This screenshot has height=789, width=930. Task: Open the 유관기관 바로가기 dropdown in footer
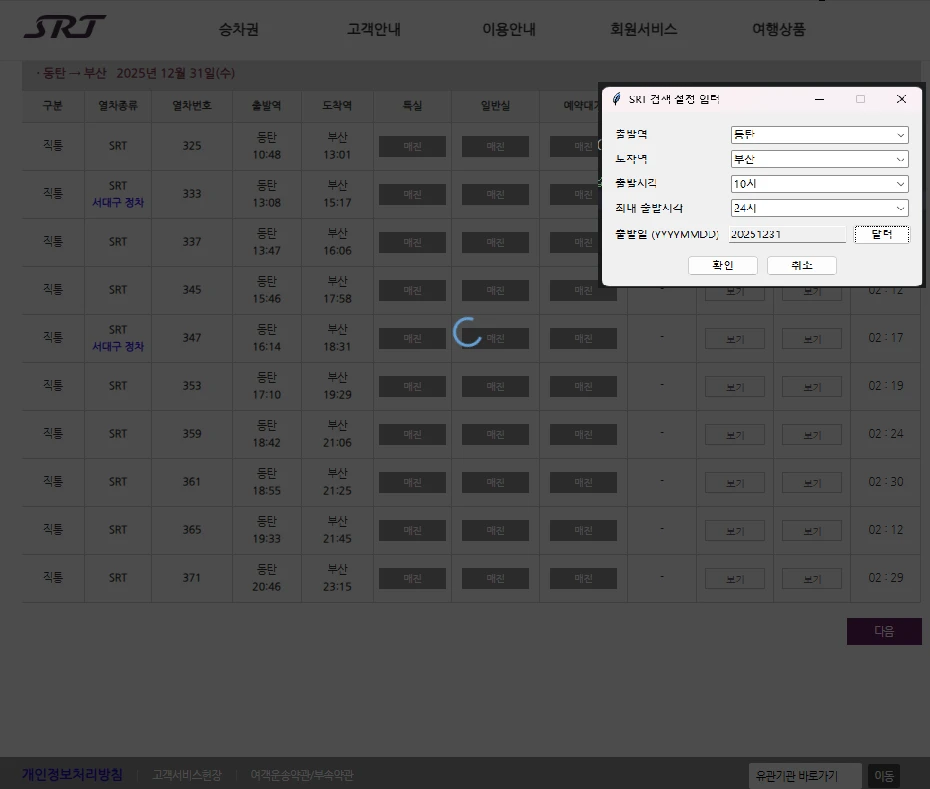[x=805, y=776]
